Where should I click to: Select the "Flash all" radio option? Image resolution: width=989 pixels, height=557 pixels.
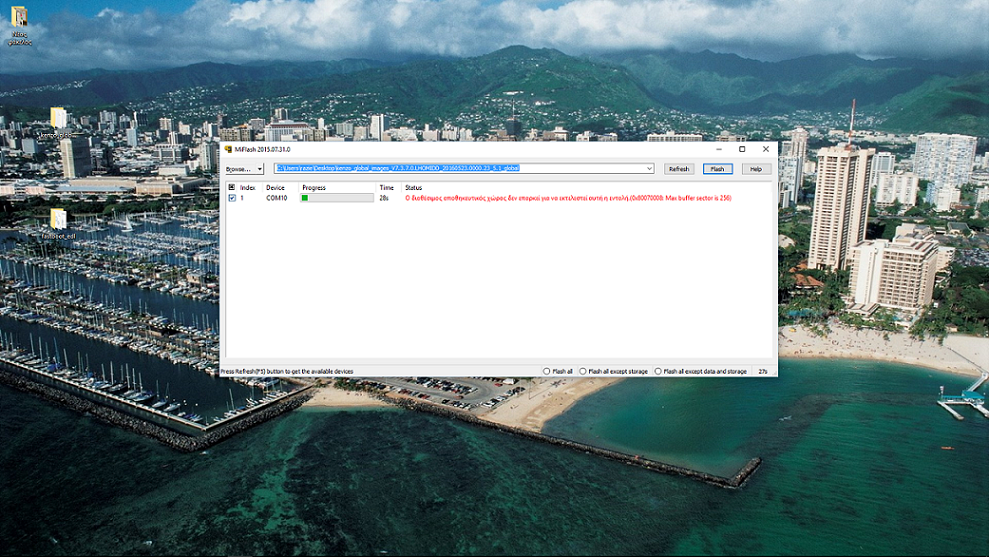(547, 371)
